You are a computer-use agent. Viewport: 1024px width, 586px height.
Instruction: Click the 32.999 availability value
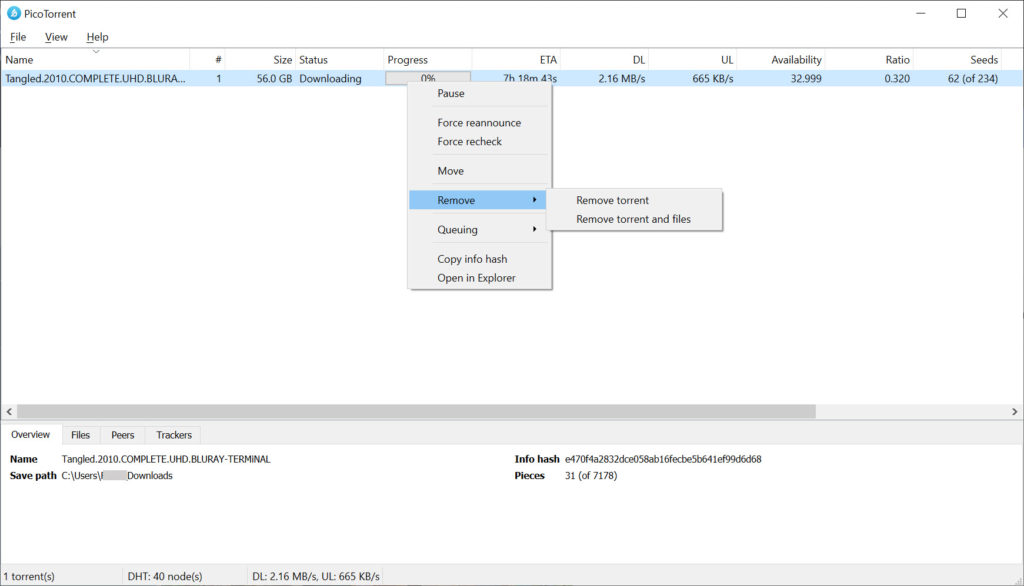(806, 78)
